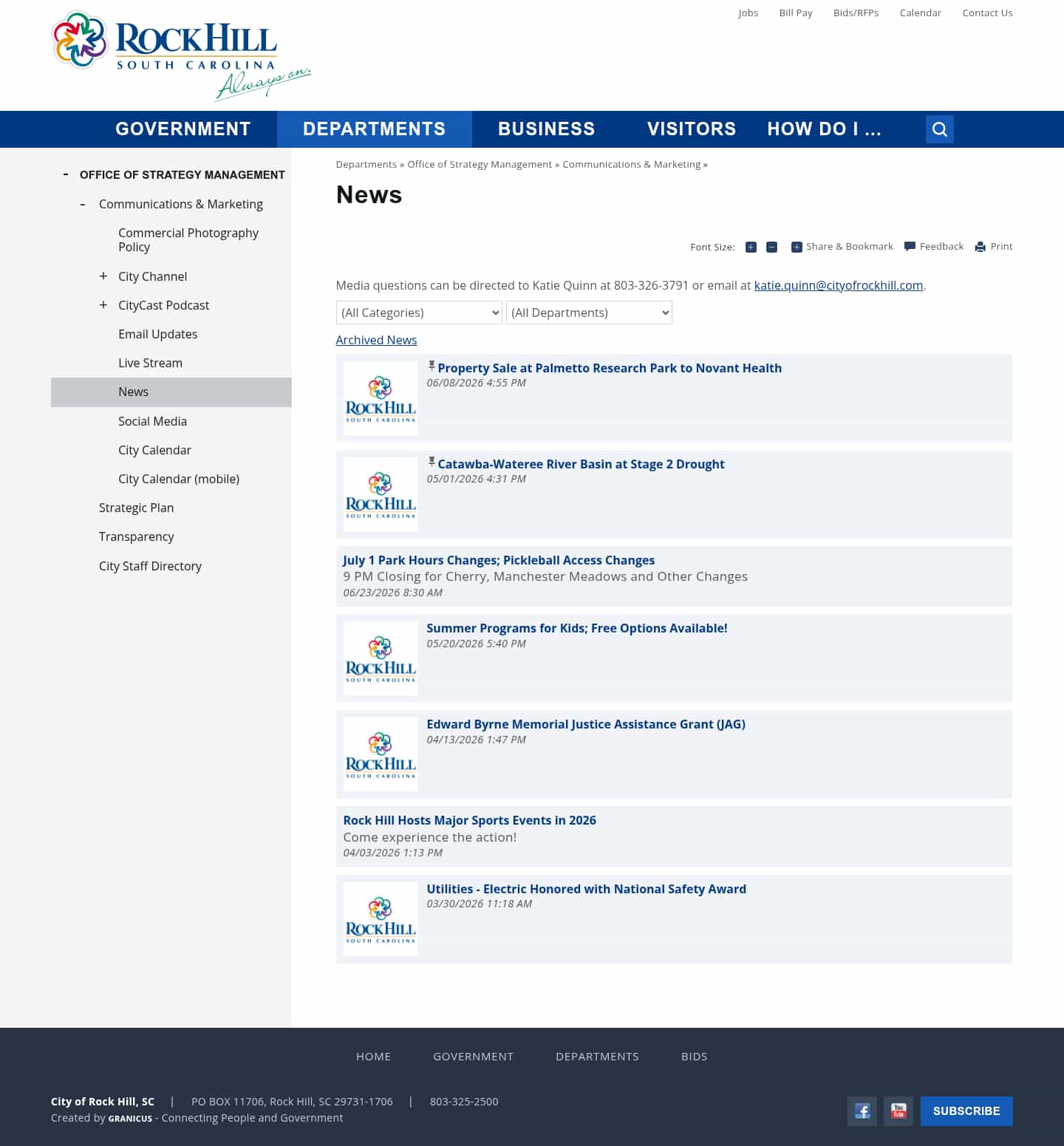Expand the City Channel plus icon
1064x1146 pixels.
point(103,276)
